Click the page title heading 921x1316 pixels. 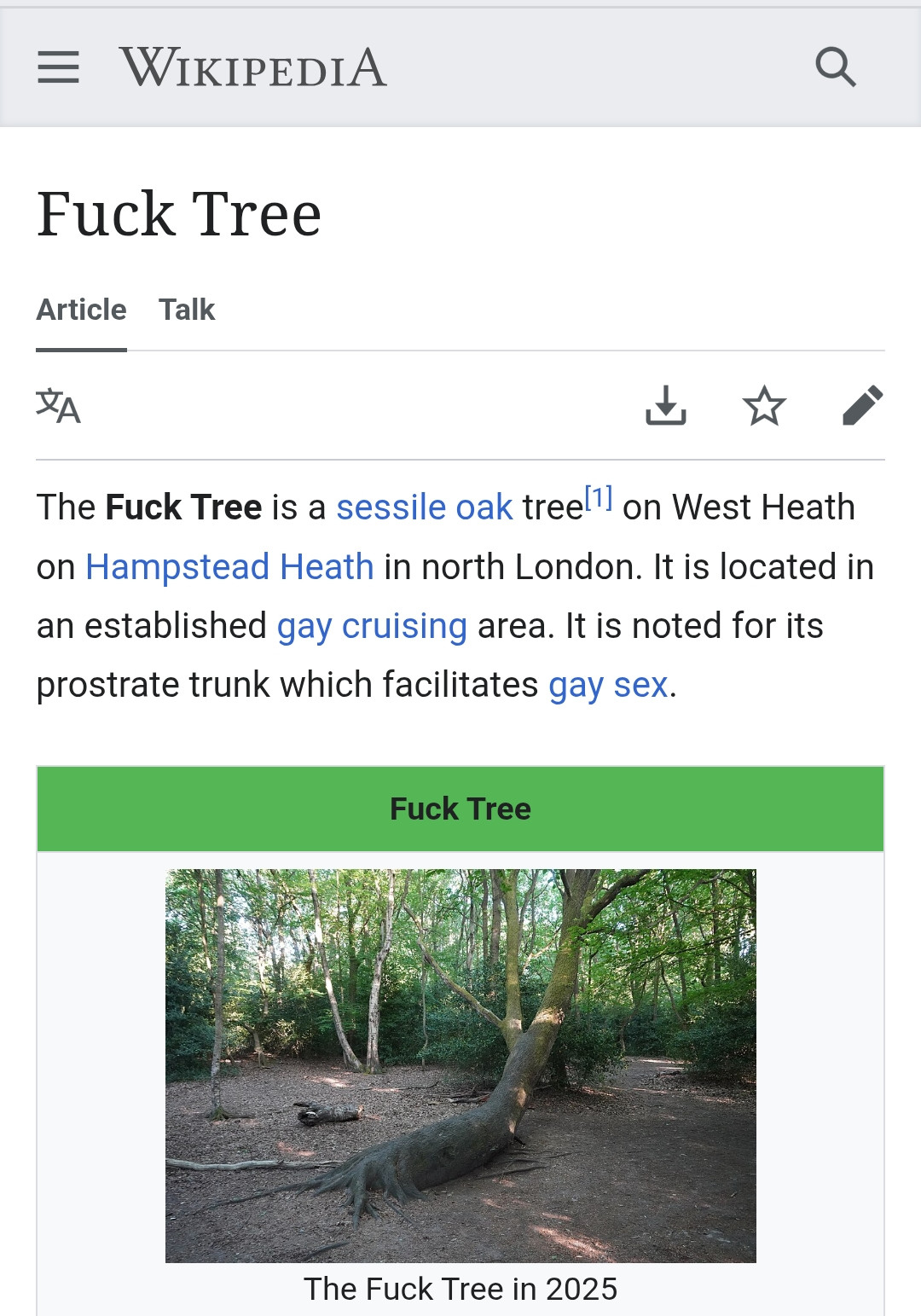179,214
